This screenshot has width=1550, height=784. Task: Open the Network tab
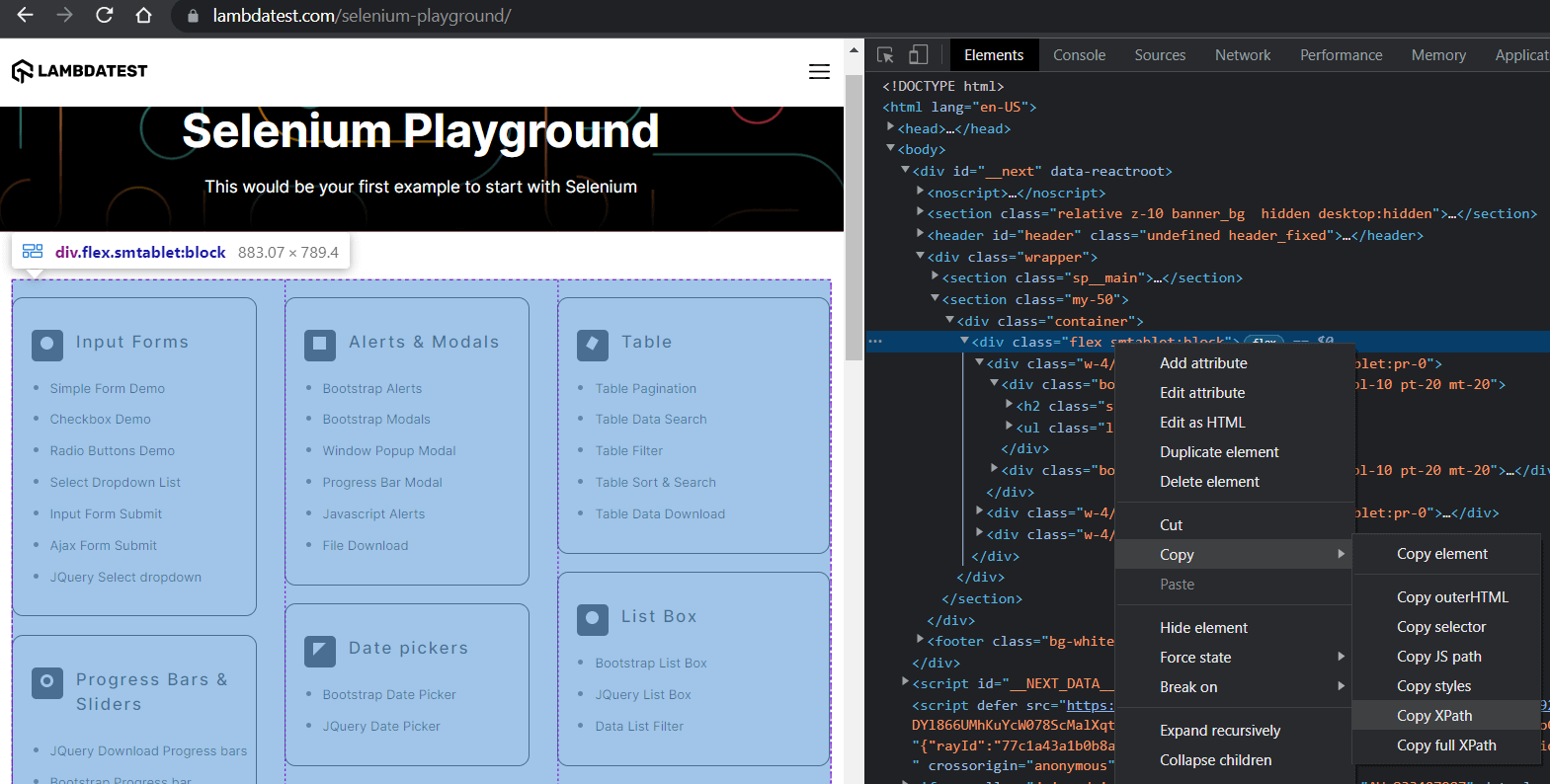pyautogui.click(x=1243, y=55)
